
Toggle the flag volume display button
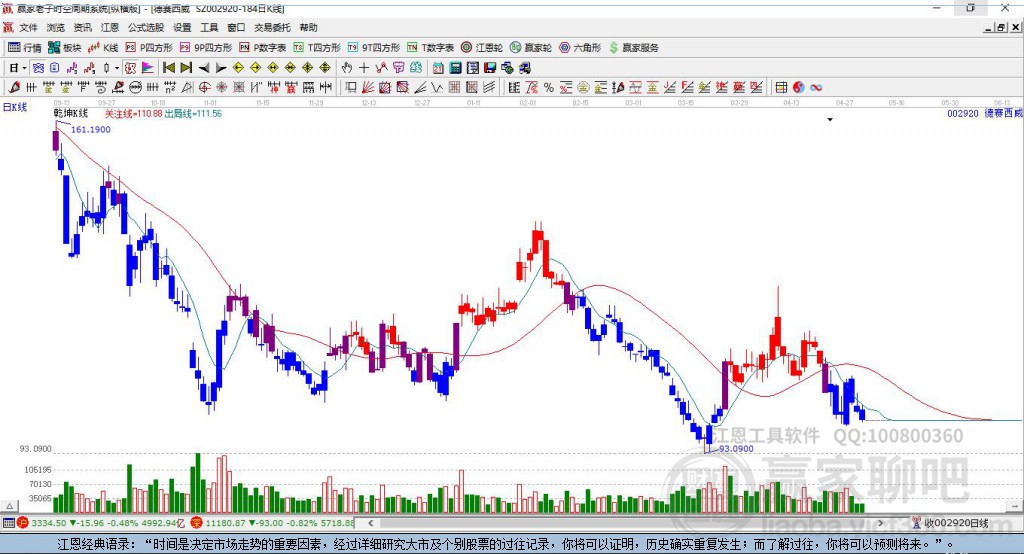(x=148, y=67)
